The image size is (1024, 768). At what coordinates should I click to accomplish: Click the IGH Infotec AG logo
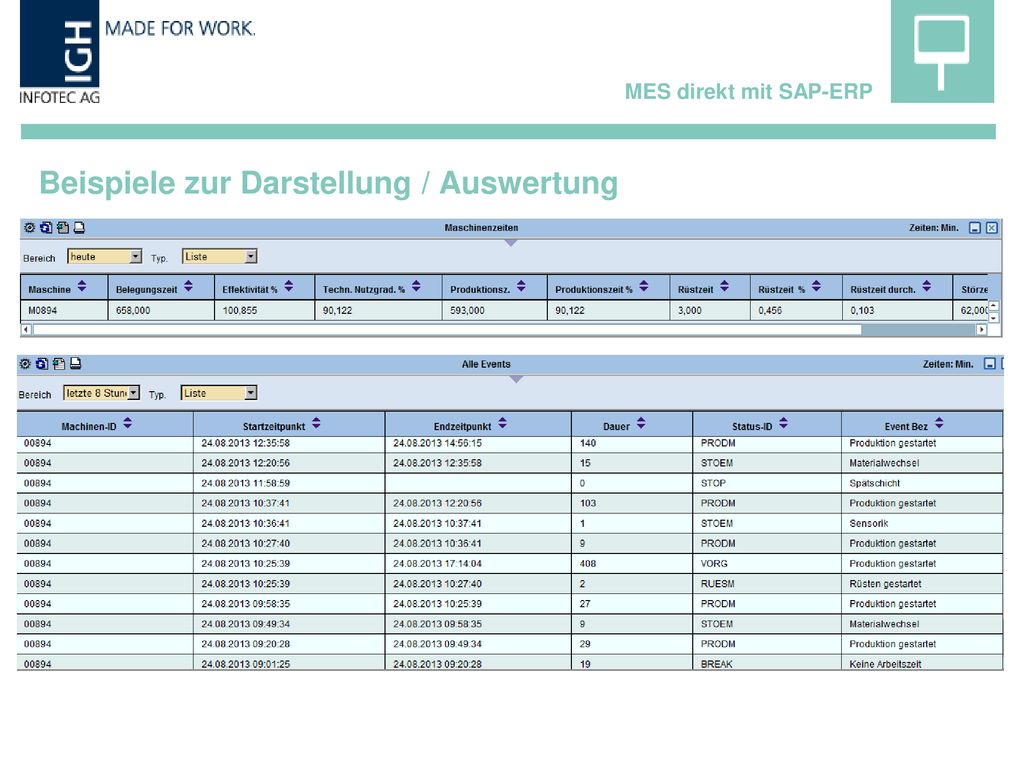click(x=60, y=52)
